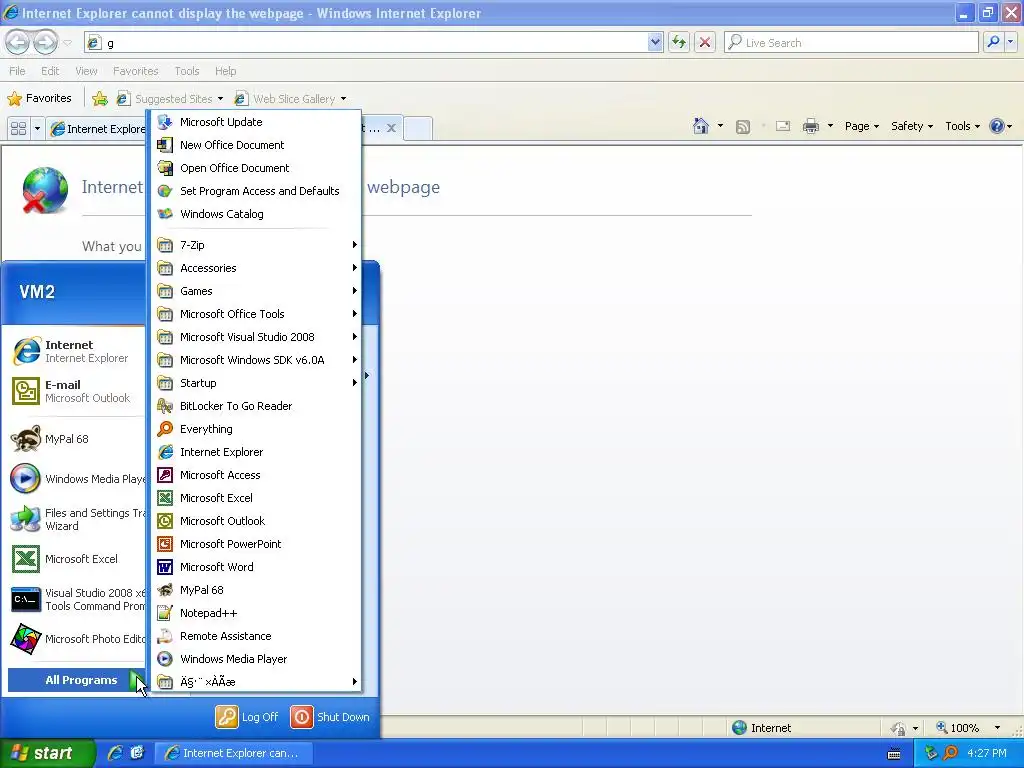The width and height of the screenshot is (1024, 768).
Task: Click the Live Search input box
Action: (x=852, y=42)
